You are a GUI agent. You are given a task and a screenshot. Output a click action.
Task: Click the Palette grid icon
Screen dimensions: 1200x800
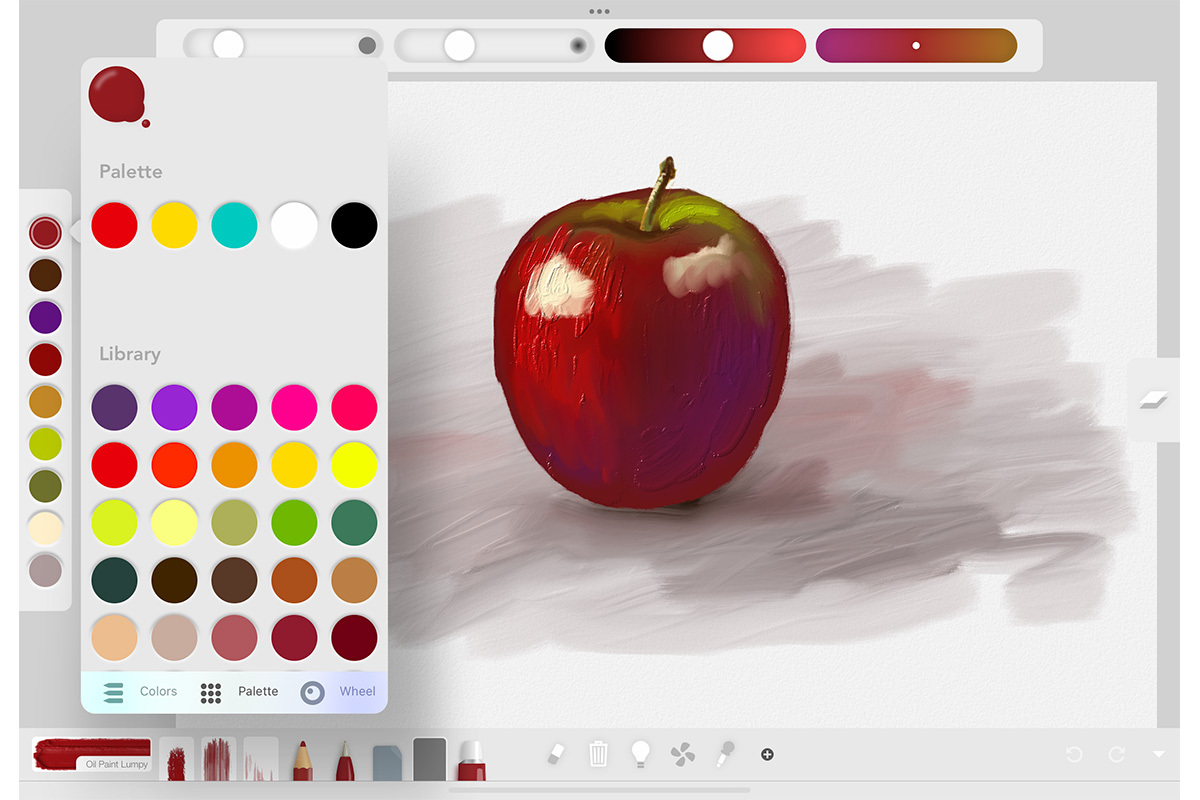coord(211,692)
